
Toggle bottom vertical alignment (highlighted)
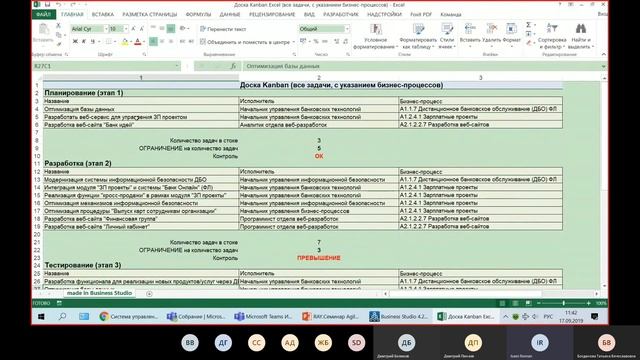coord(171,28)
